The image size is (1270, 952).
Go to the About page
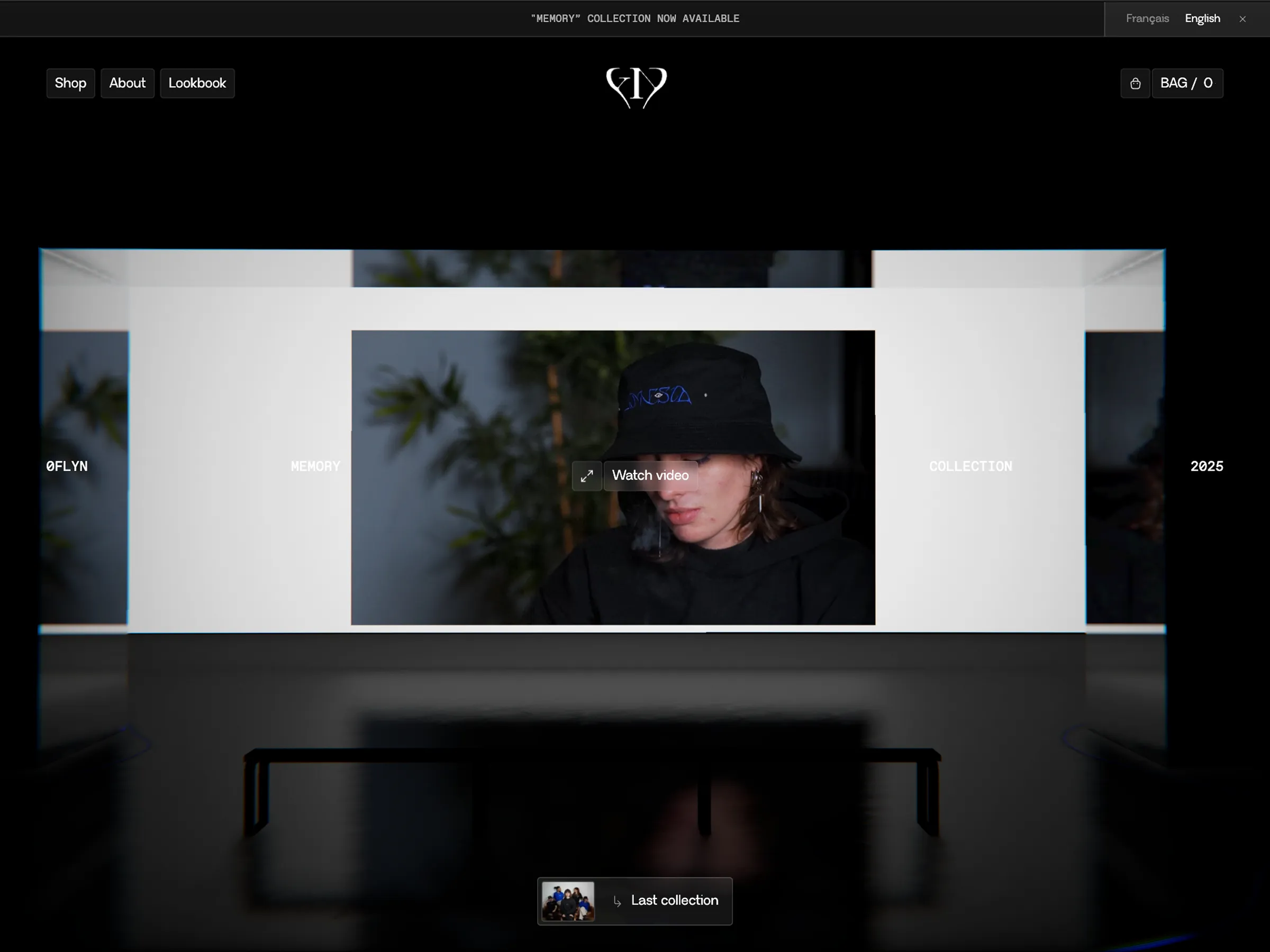(127, 83)
